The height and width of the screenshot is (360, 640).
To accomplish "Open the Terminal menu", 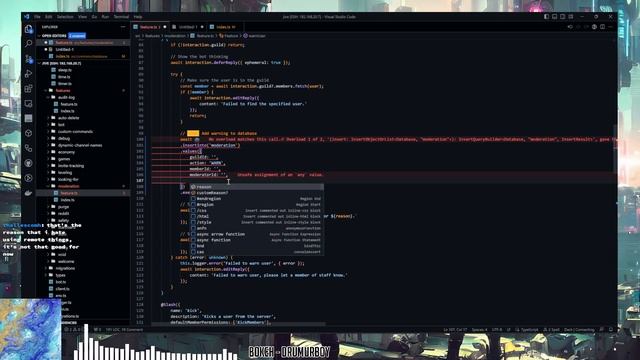I will pos(121,17).
